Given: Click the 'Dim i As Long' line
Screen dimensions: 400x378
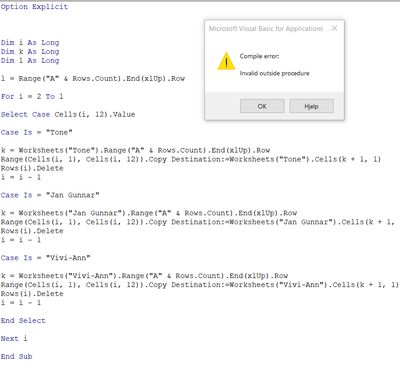Looking at the screenshot, I should click(30, 43).
